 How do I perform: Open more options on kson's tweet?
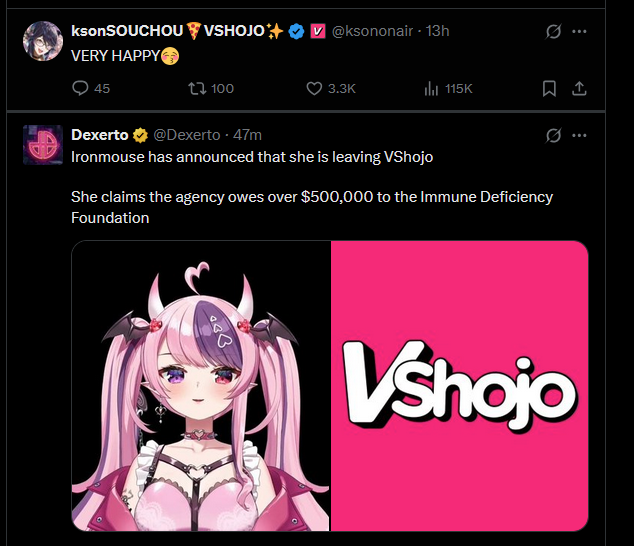tap(579, 31)
